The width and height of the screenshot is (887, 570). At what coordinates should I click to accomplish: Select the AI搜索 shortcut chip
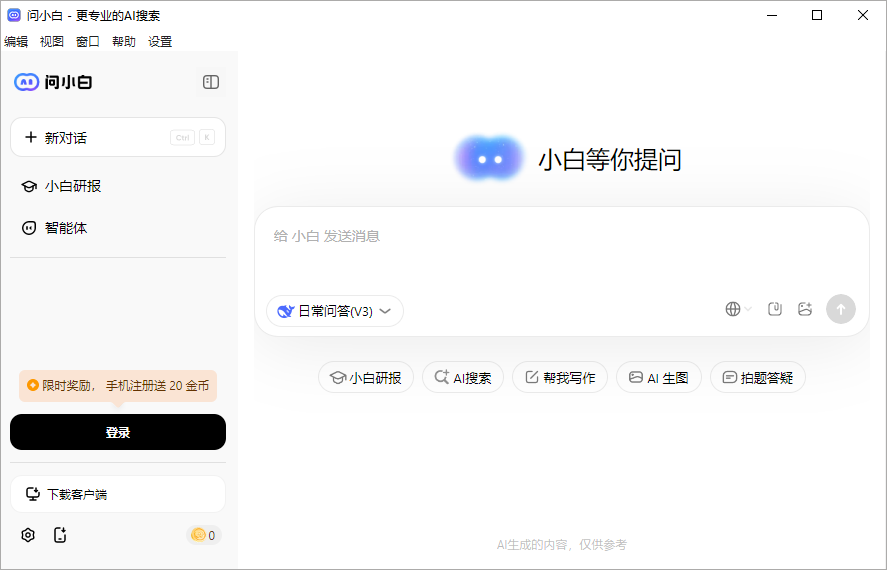(463, 378)
